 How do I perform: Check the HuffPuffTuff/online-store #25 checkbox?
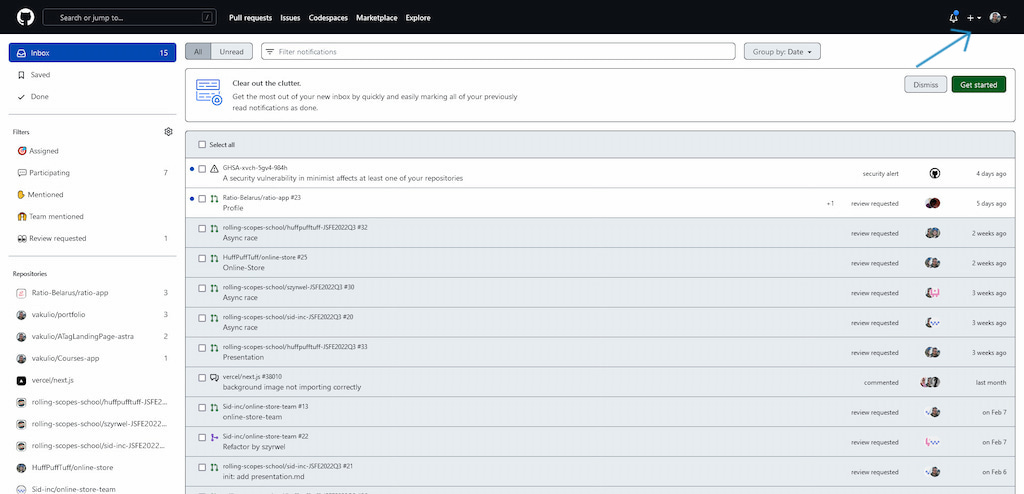point(202,258)
